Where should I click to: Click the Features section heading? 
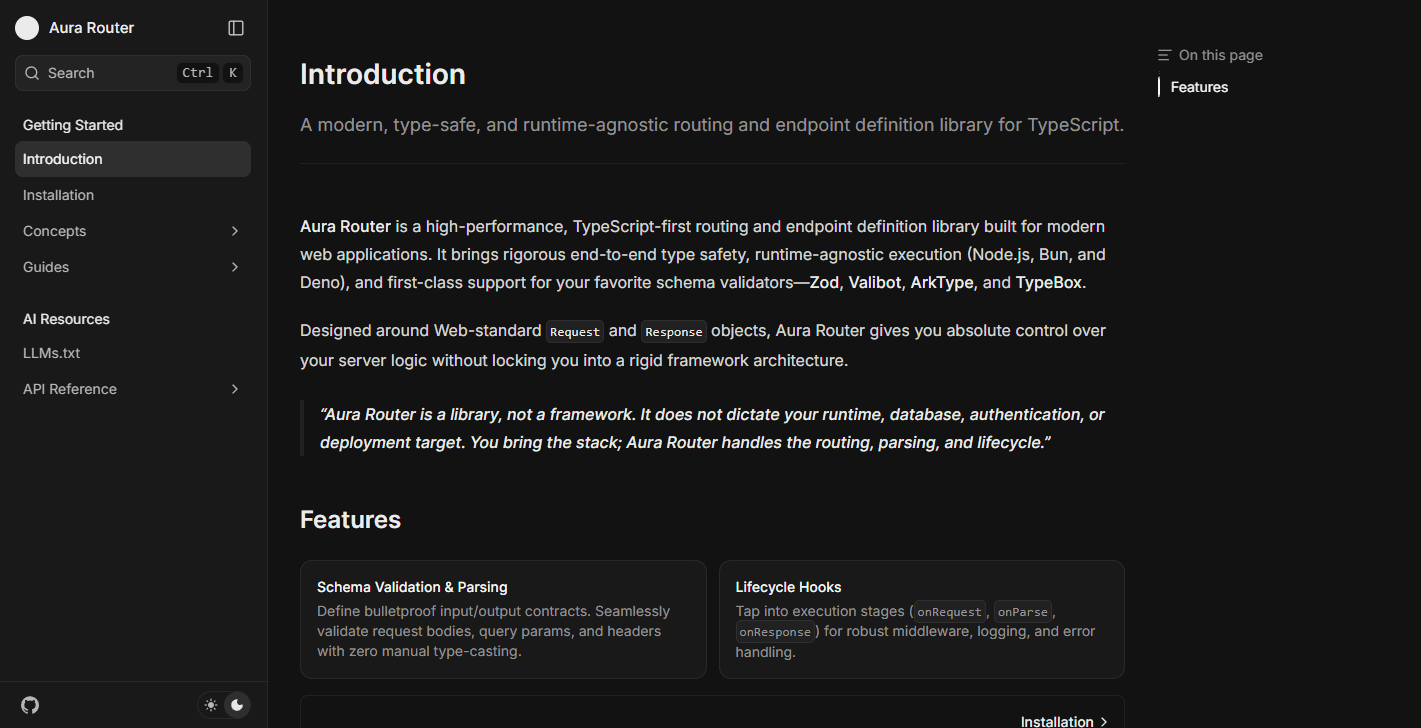pos(350,520)
